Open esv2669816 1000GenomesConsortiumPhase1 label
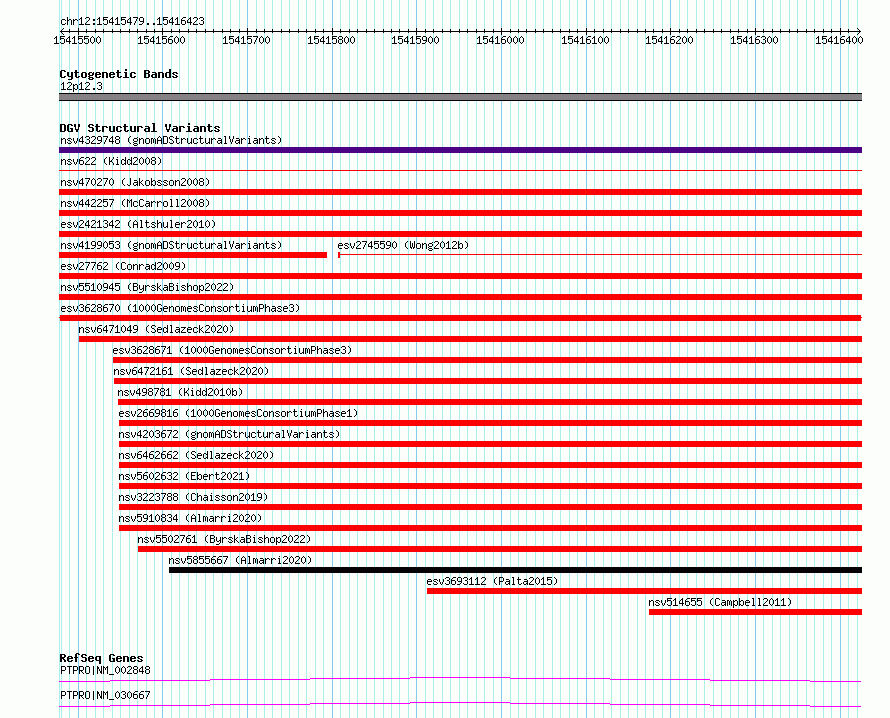Viewport: 890px width, 718px height. (x=238, y=413)
